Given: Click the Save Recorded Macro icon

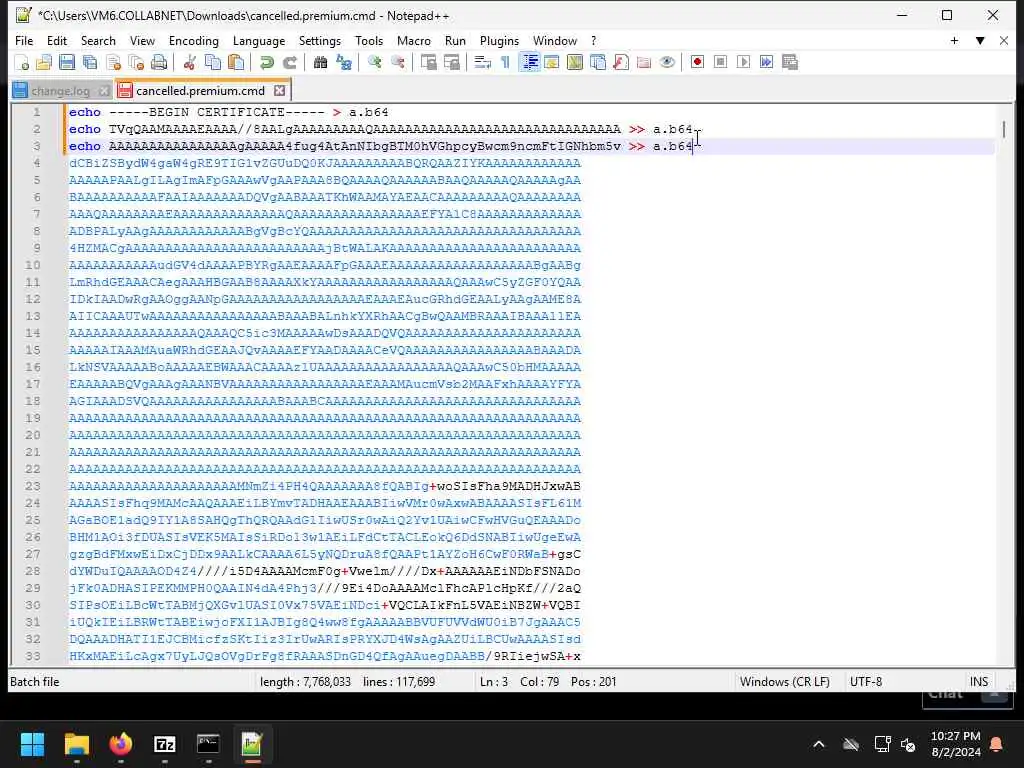Looking at the screenshot, I should pyautogui.click(x=790, y=62).
